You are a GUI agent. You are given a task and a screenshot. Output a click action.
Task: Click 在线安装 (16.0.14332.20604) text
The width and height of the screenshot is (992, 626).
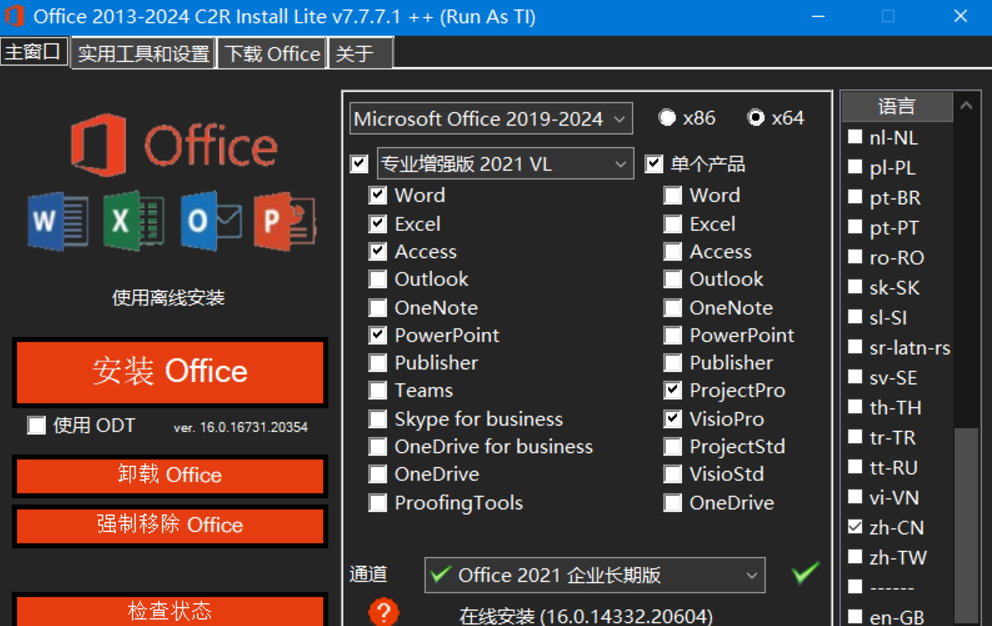[586, 616]
